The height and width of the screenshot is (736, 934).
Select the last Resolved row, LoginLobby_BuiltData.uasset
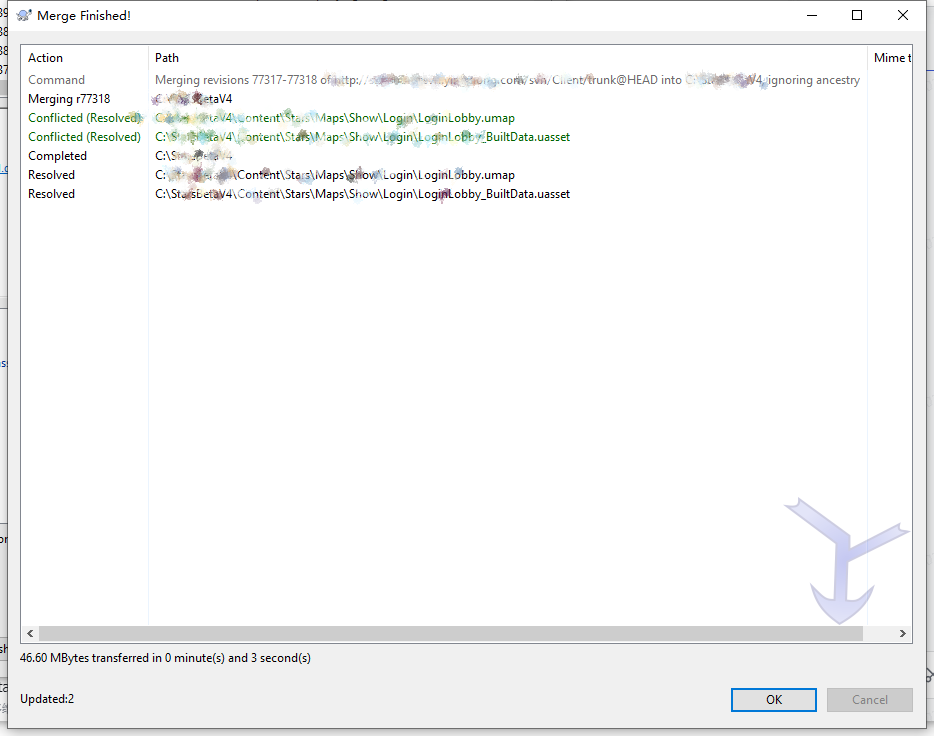52,194
